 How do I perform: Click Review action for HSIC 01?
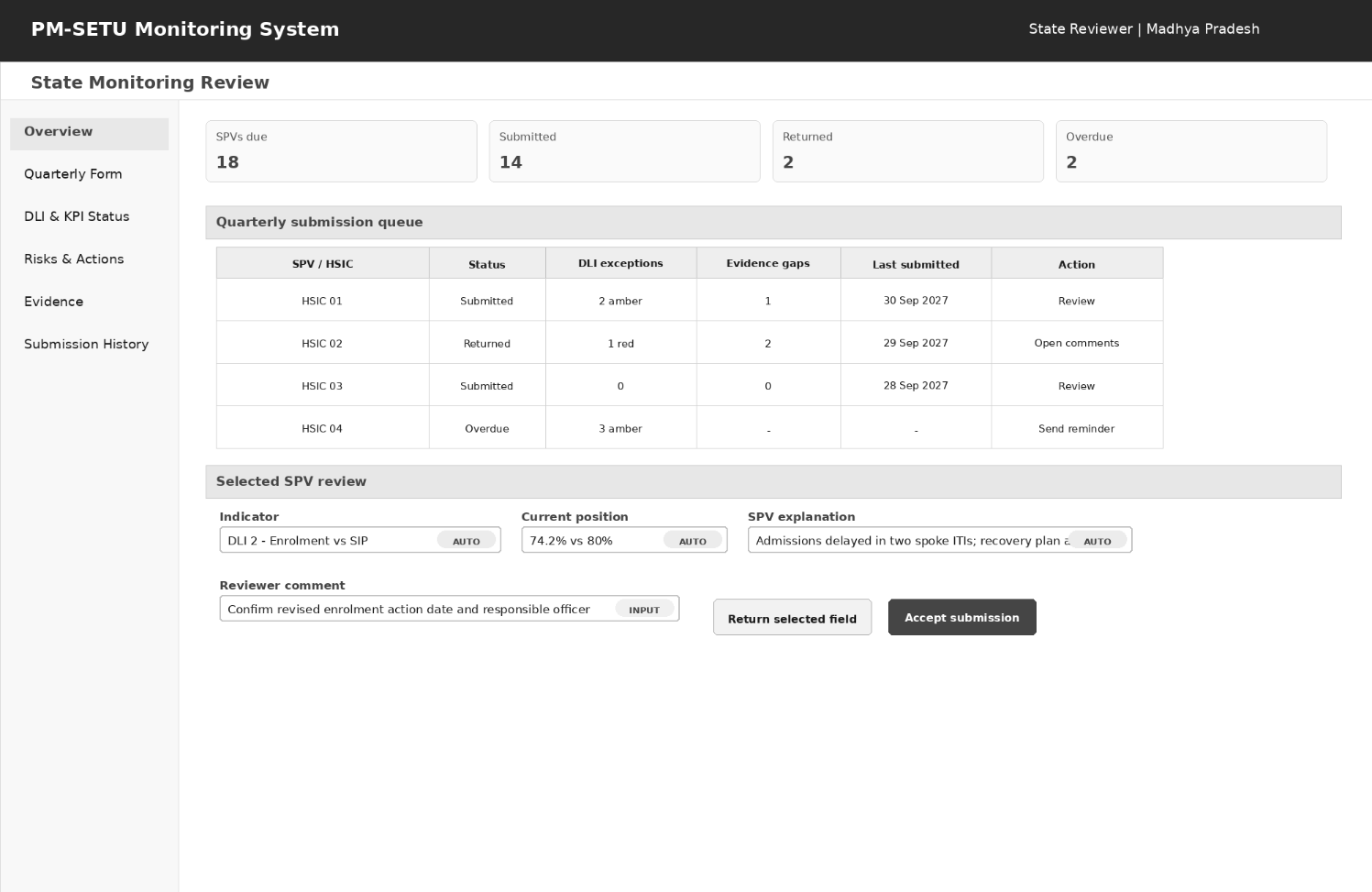coord(1076,301)
